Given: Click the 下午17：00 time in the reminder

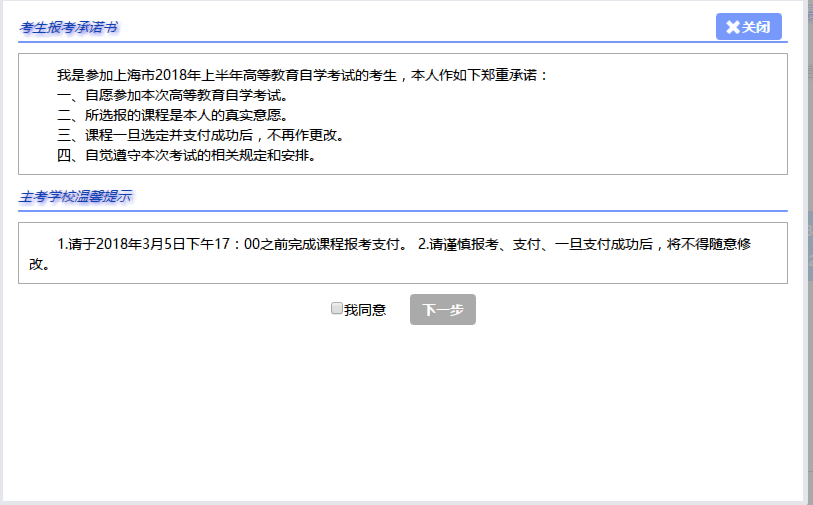Looking at the screenshot, I should [x=229, y=244].
